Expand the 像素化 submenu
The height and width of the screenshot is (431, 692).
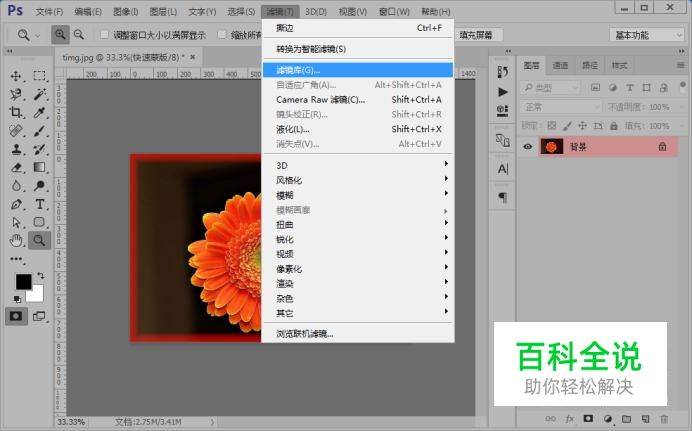358,269
